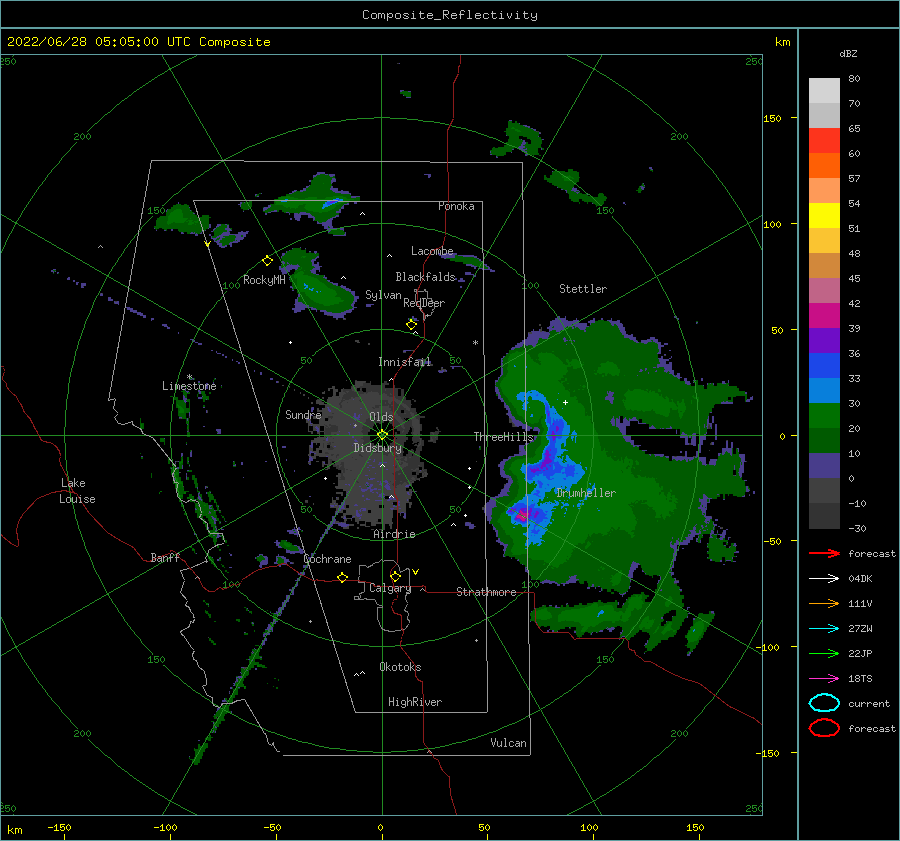Click the orange 111V arrow icon
Image resolution: width=900 pixels, height=841 pixels.
click(x=824, y=603)
